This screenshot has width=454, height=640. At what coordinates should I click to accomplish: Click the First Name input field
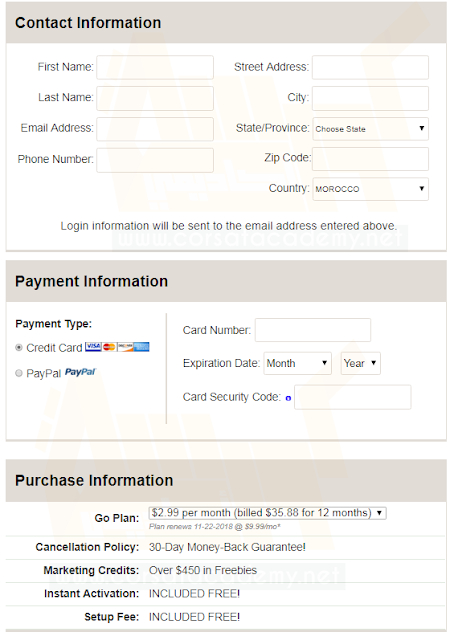(155, 67)
